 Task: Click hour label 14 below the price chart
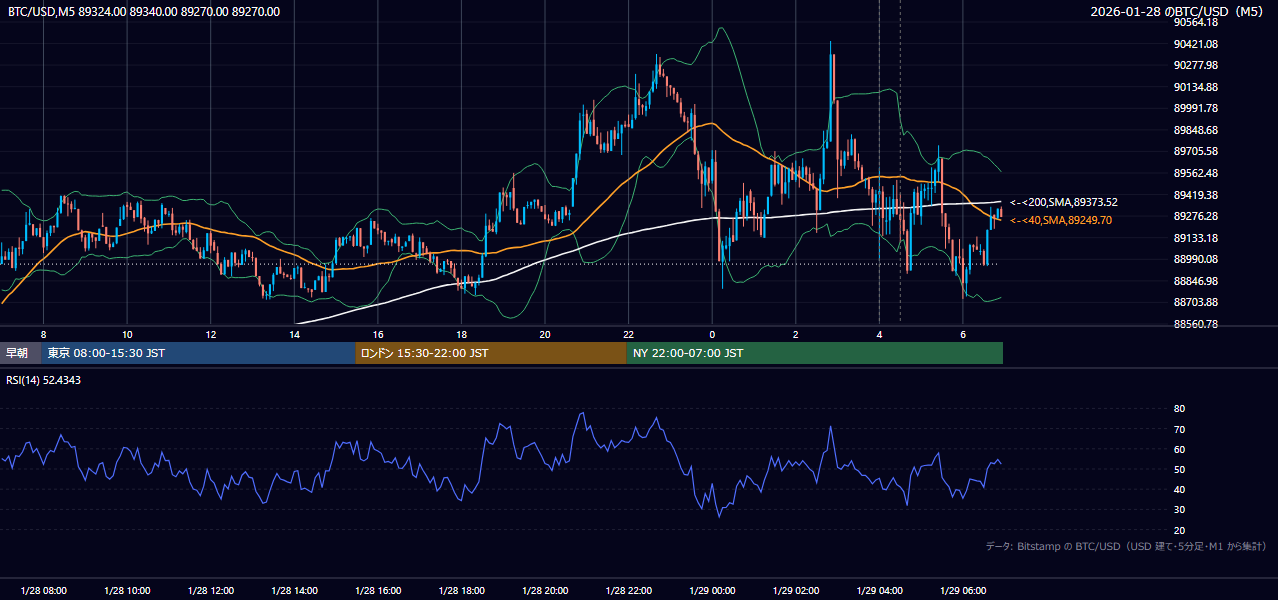pyautogui.click(x=294, y=334)
